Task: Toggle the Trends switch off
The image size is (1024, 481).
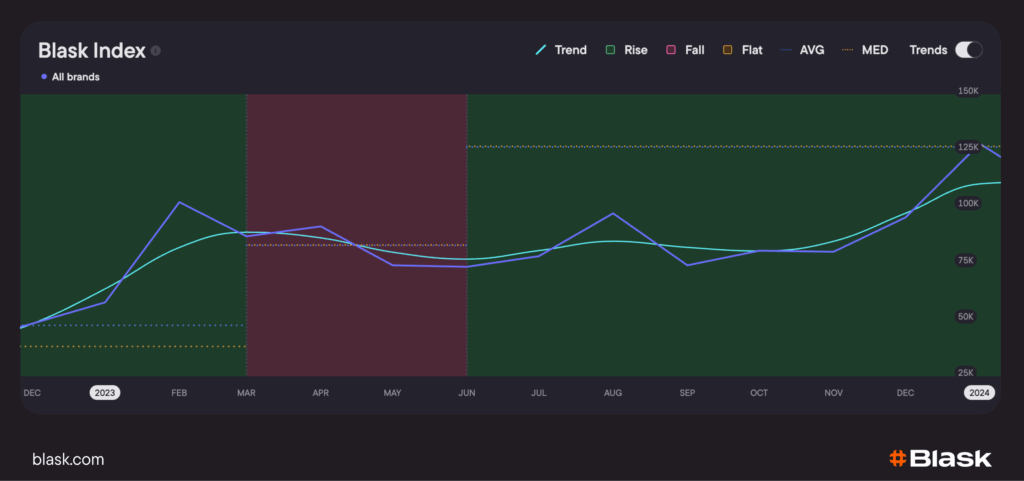Action: point(968,50)
